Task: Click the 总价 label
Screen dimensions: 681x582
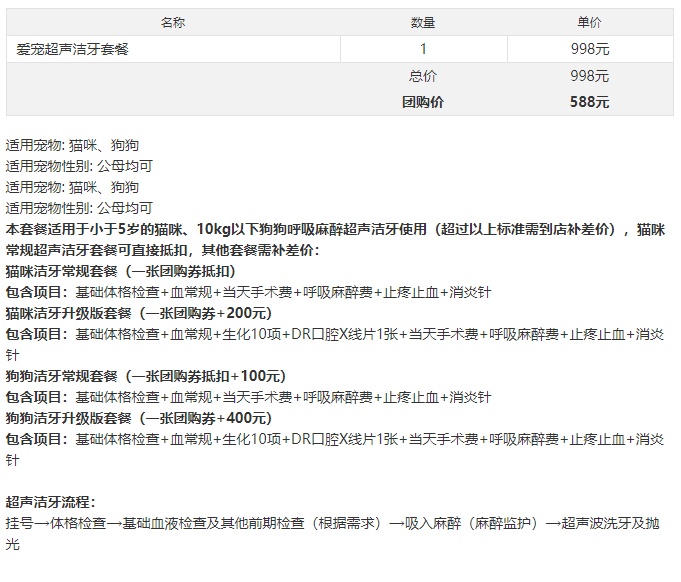Action: [x=423, y=76]
